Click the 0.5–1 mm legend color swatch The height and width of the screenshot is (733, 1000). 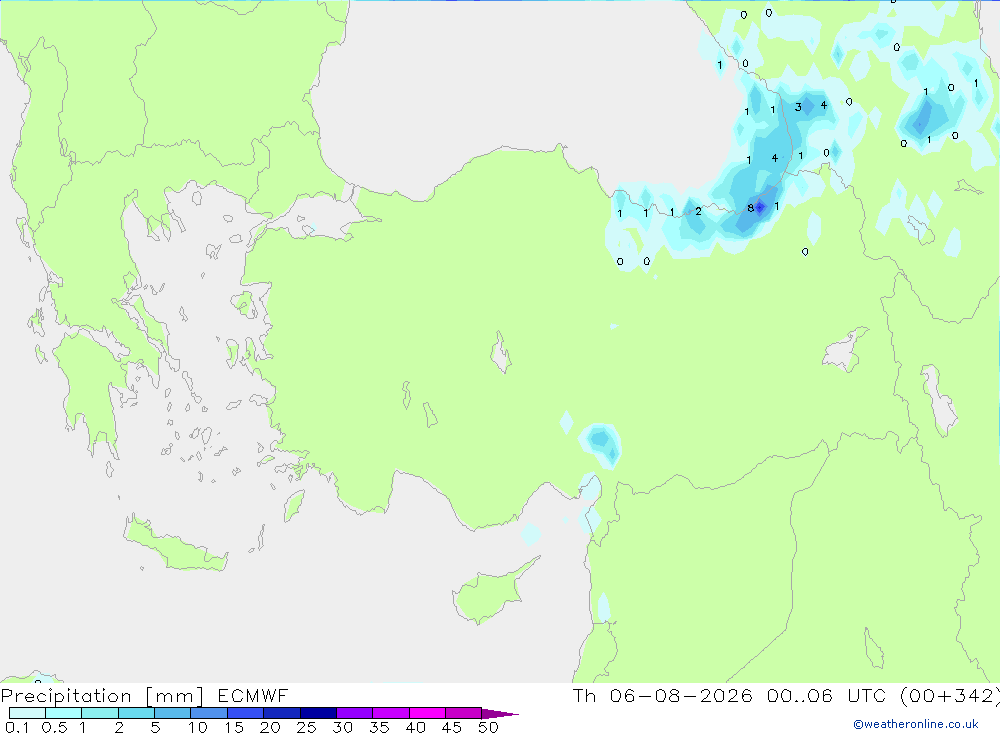[x=64, y=713]
